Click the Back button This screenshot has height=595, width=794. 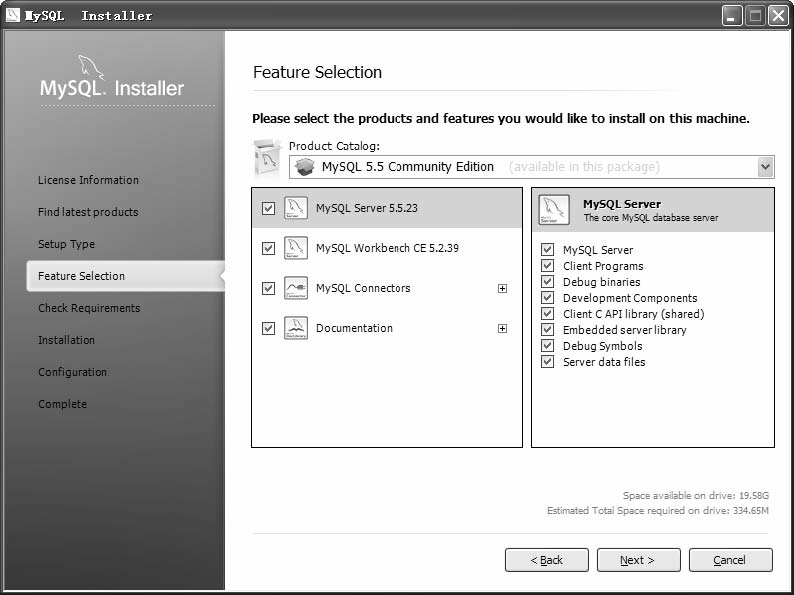pos(547,560)
